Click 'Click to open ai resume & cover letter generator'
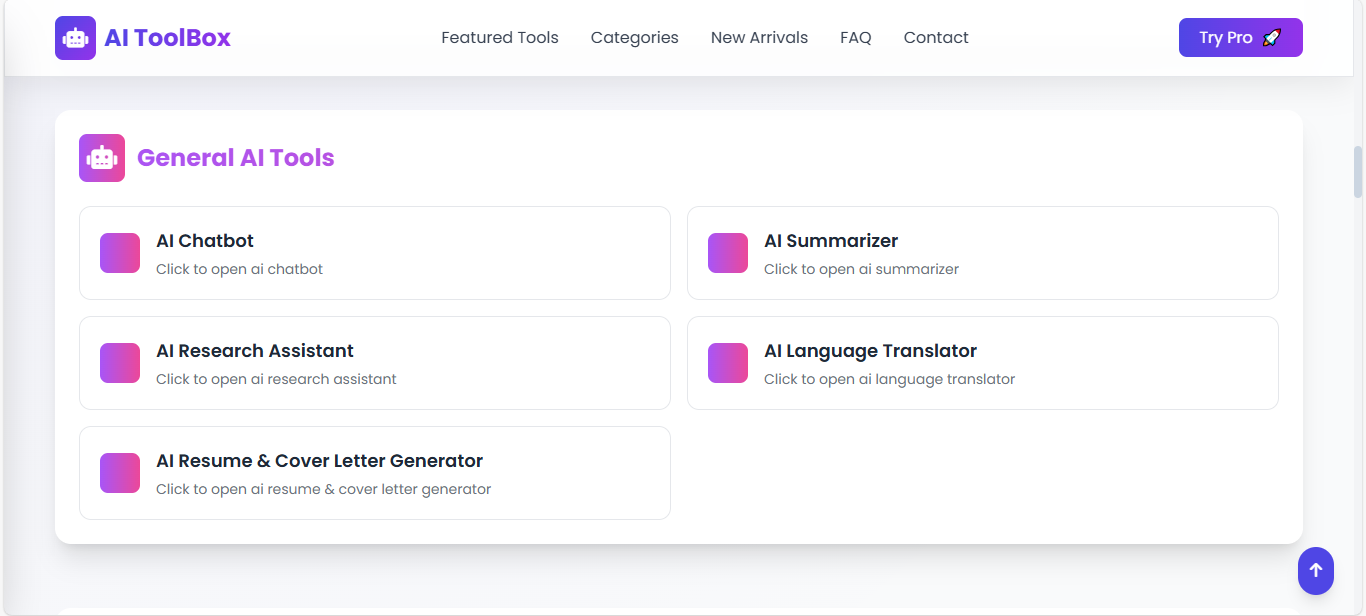Screen dimensions: 1366x616 [x=324, y=489]
